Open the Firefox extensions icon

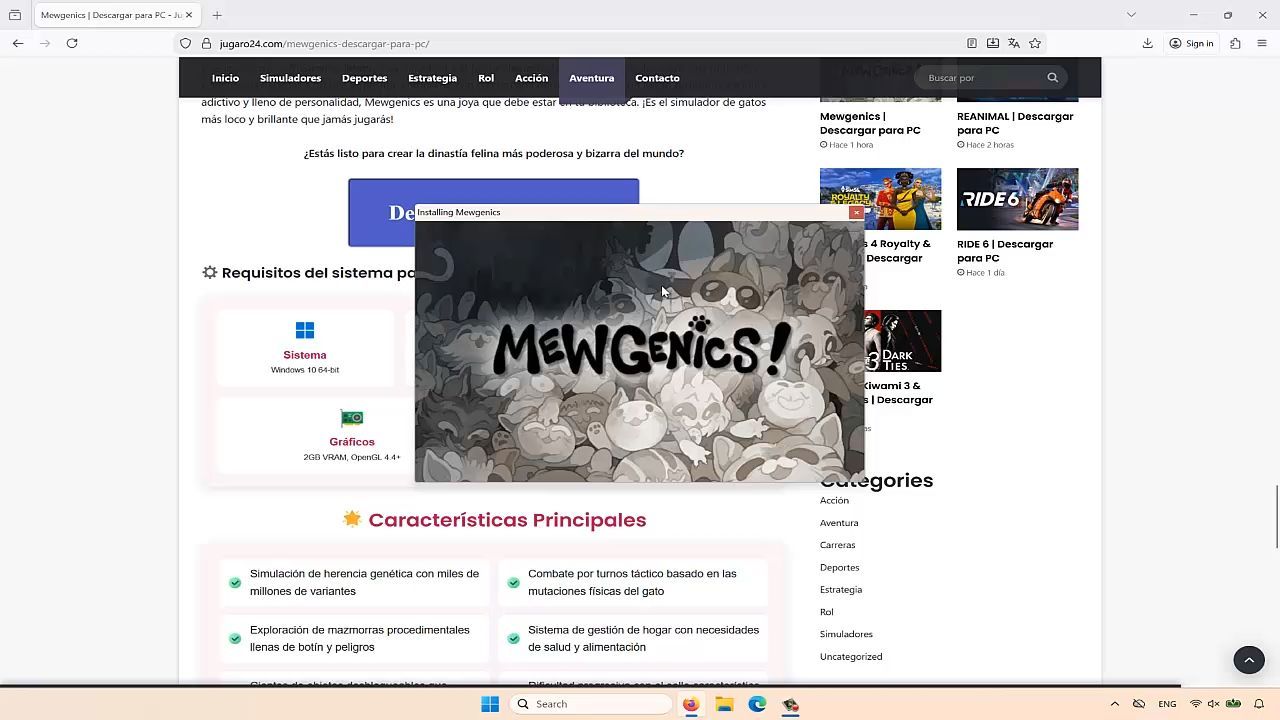coord(1235,43)
